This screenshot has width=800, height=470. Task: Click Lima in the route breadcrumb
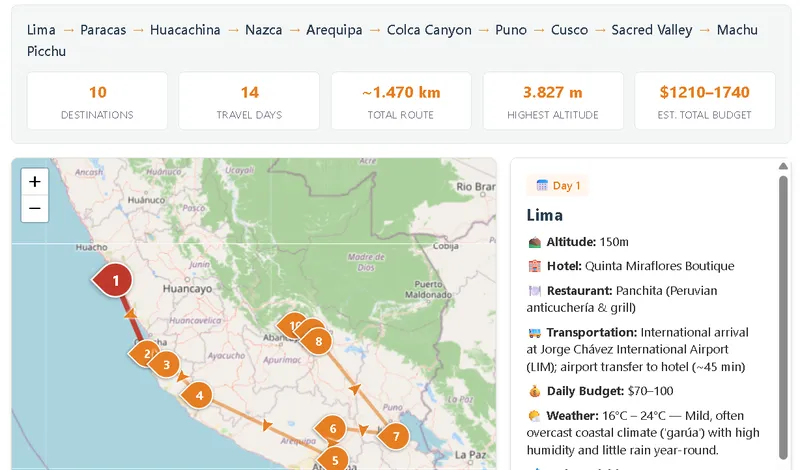[x=41, y=30]
